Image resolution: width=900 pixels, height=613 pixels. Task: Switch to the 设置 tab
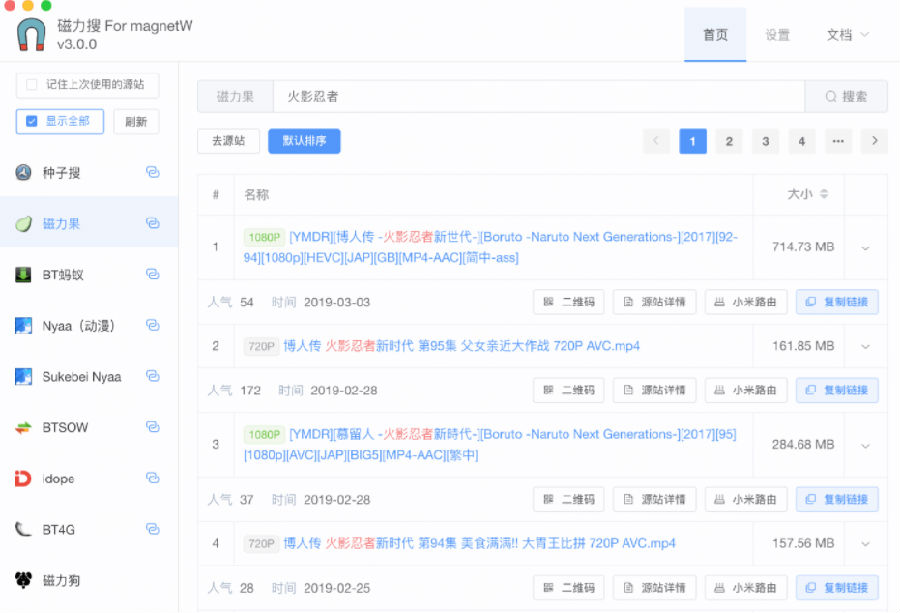(x=778, y=33)
